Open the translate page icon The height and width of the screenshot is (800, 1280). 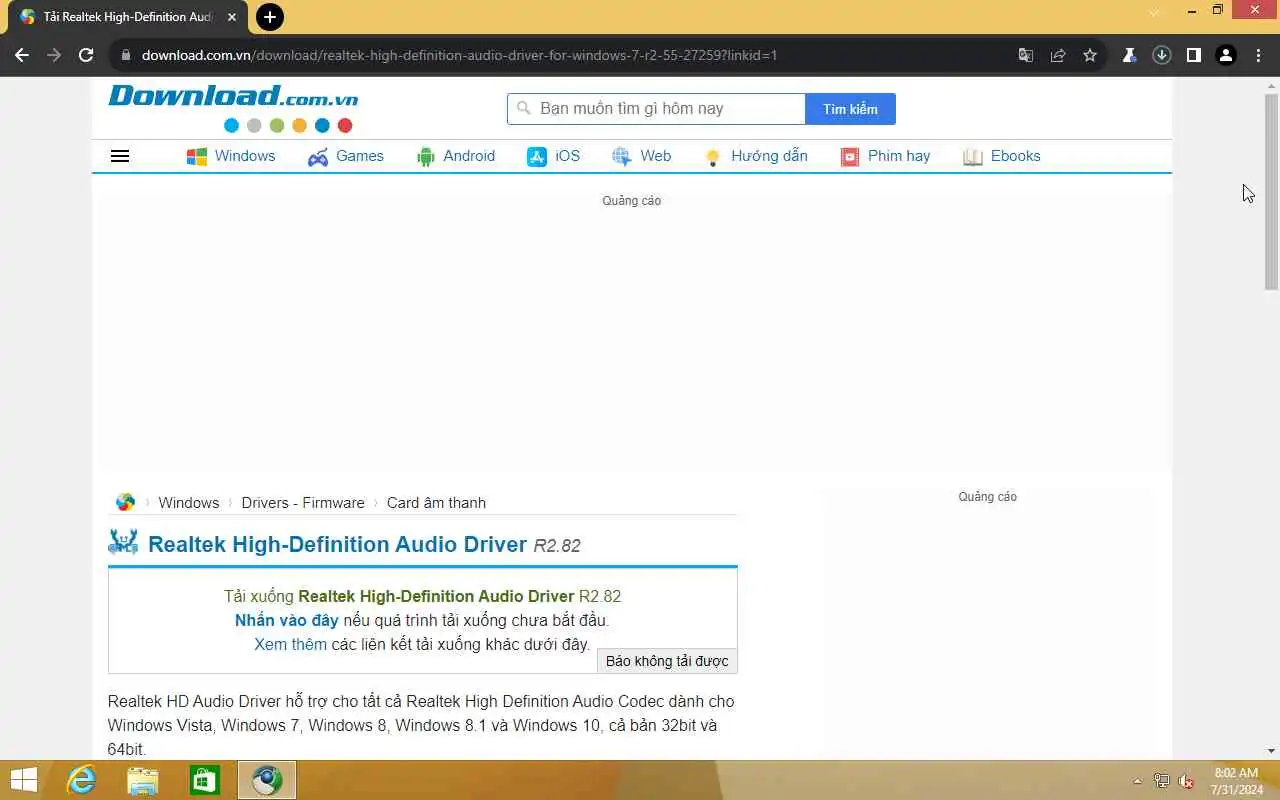1026,55
